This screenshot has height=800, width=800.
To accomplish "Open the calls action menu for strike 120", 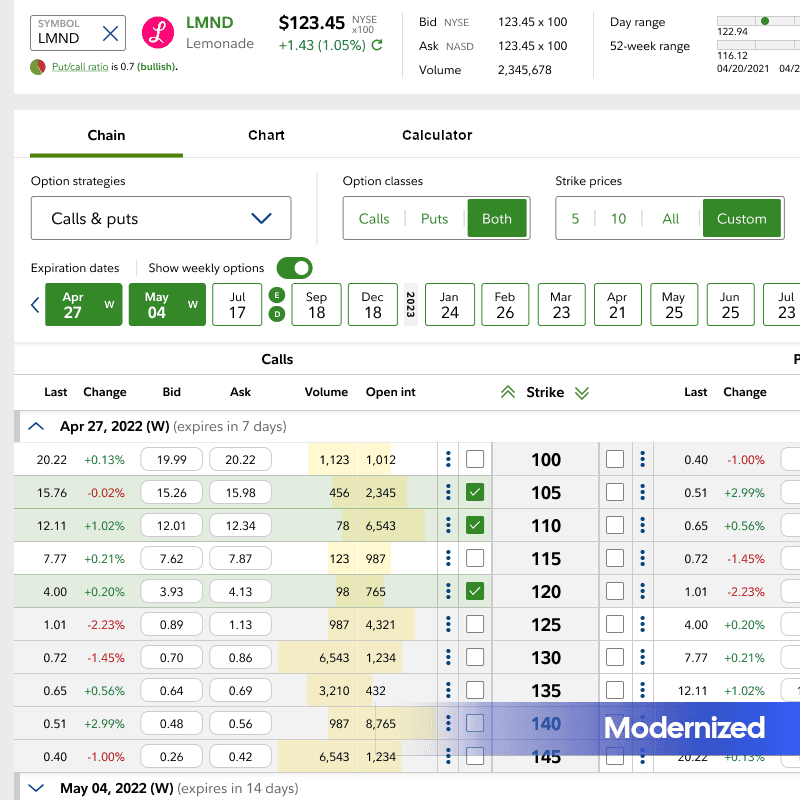I will [448, 591].
